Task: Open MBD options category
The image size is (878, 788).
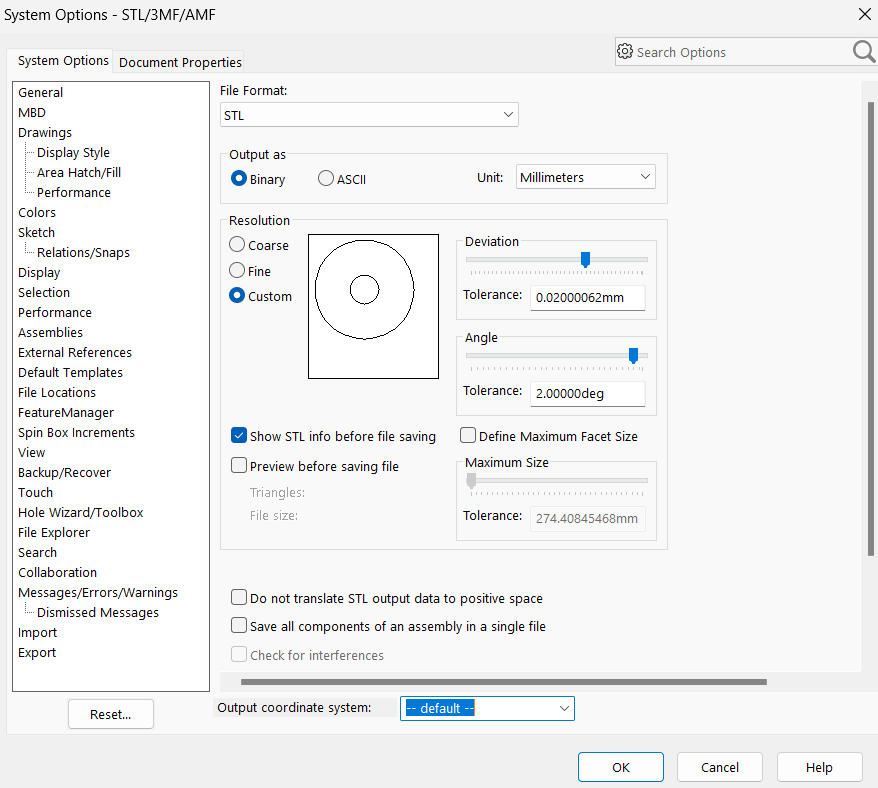Action: pyautogui.click(x=32, y=113)
